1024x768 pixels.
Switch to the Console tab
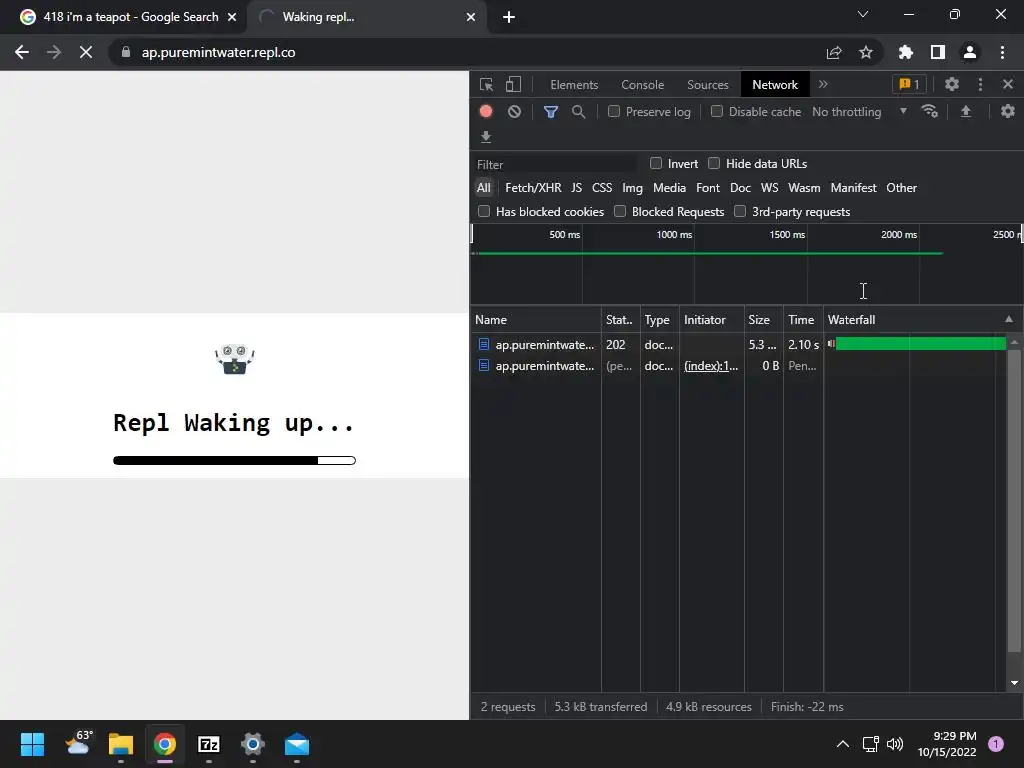(642, 84)
